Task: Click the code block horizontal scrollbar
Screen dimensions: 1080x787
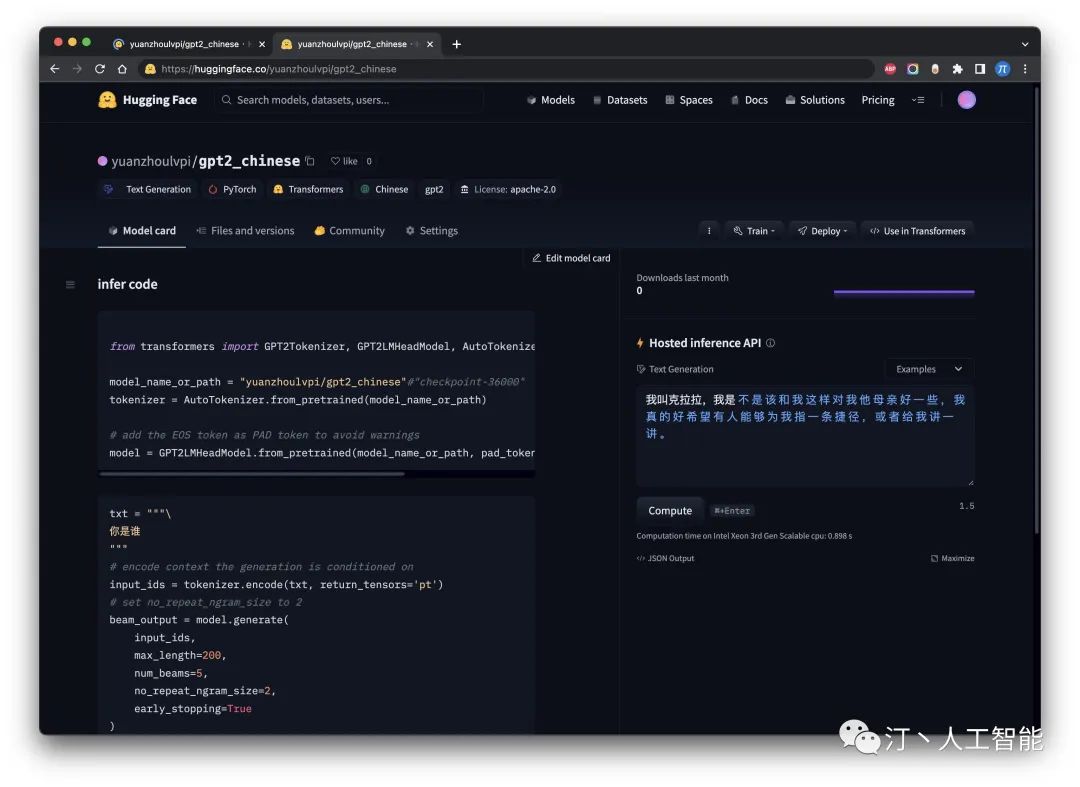Action: pos(252,474)
